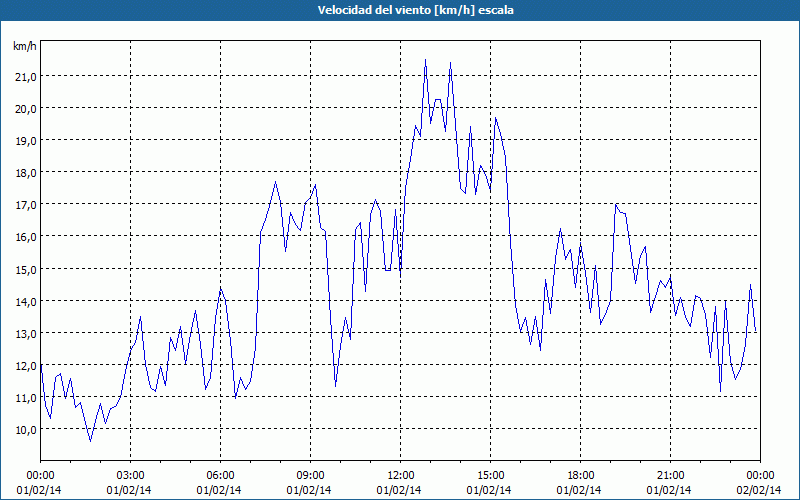Click the 10,0 y-axis value

point(25,430)
